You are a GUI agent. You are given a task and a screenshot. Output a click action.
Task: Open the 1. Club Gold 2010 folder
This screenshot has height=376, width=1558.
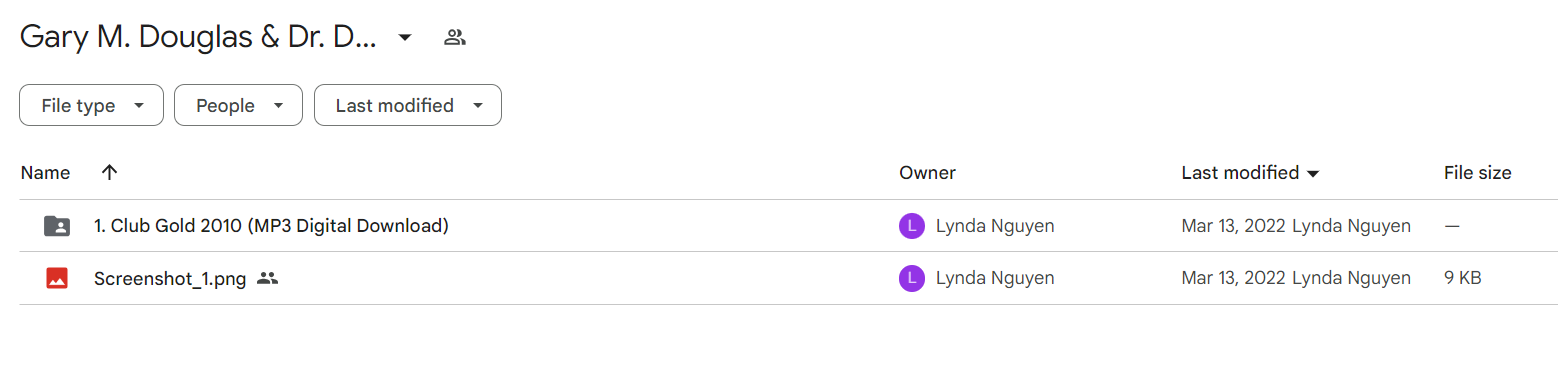tap(271, 226)
